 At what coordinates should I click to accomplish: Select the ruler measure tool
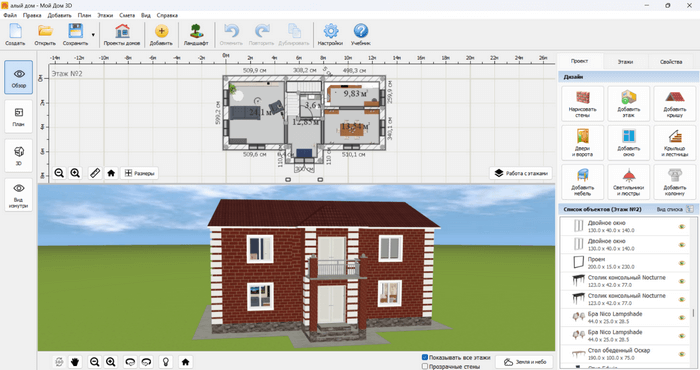click(95, 173)
